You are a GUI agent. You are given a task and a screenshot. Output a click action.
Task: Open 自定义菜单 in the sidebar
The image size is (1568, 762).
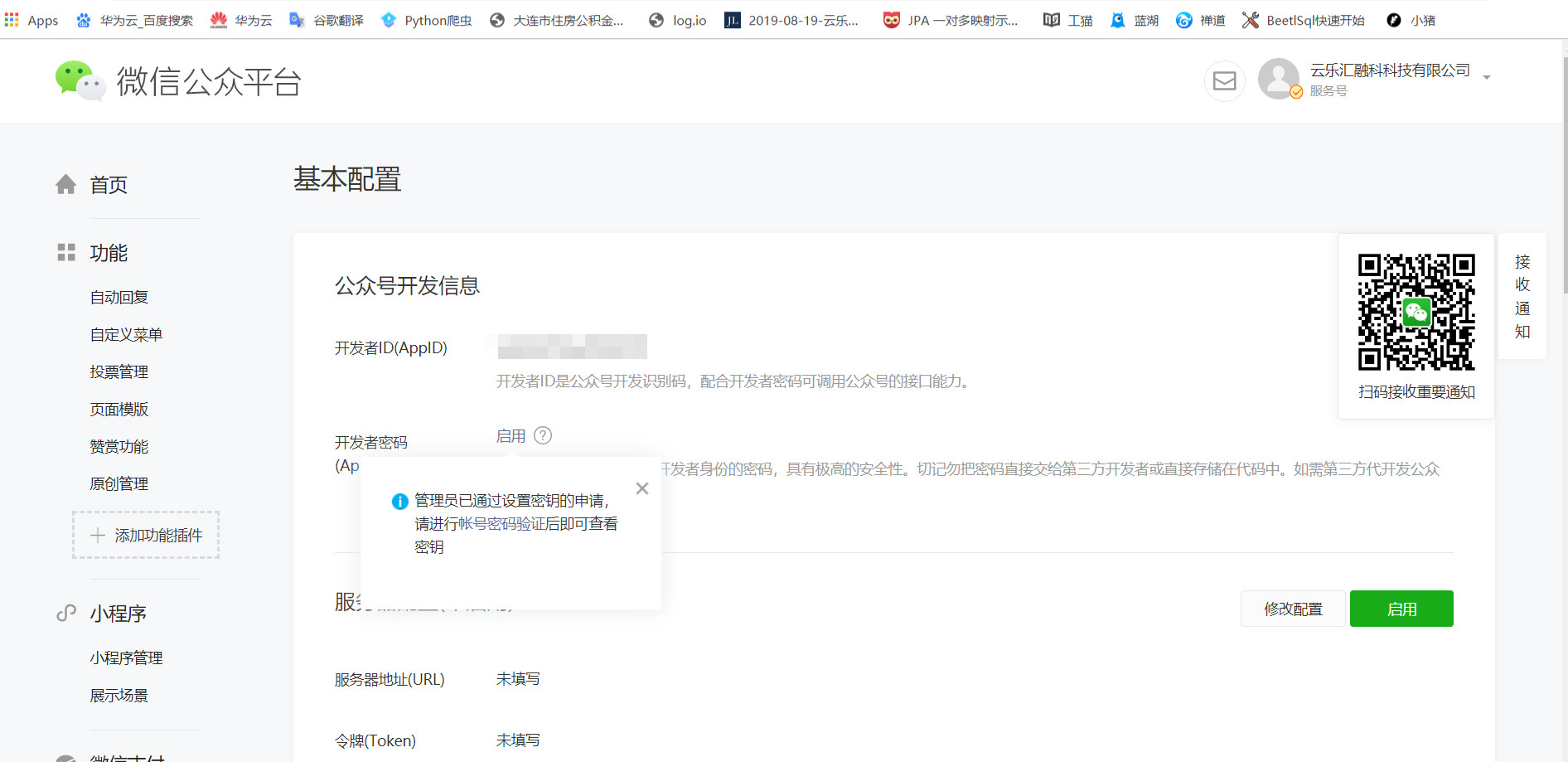coord(126,334)
